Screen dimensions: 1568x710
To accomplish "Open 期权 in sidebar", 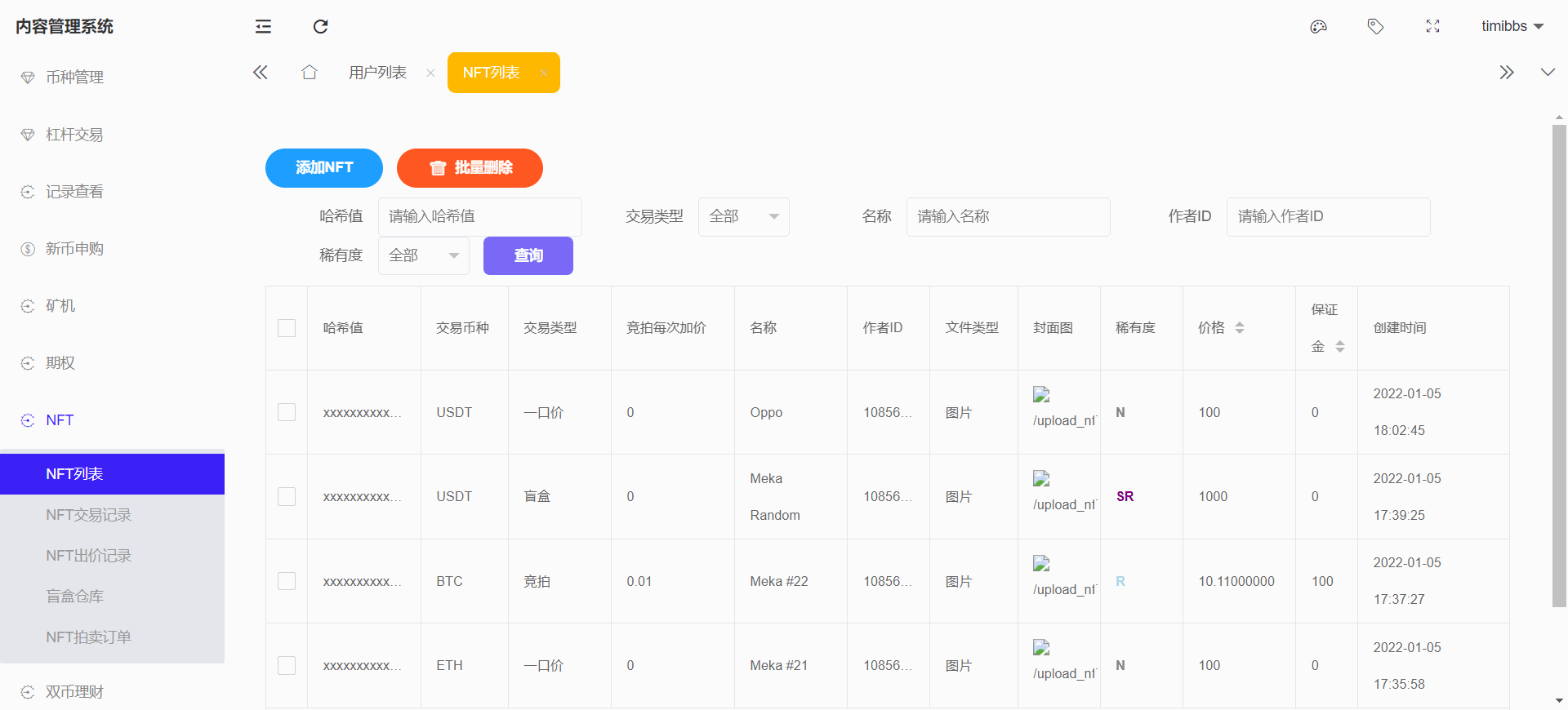I will [113, 363].
